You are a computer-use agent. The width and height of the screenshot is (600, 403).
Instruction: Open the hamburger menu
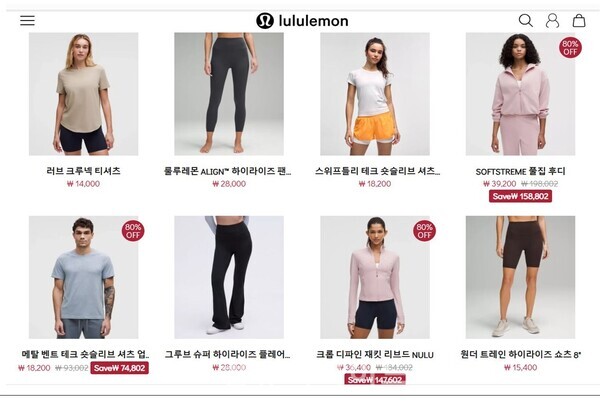coord(27,20)
